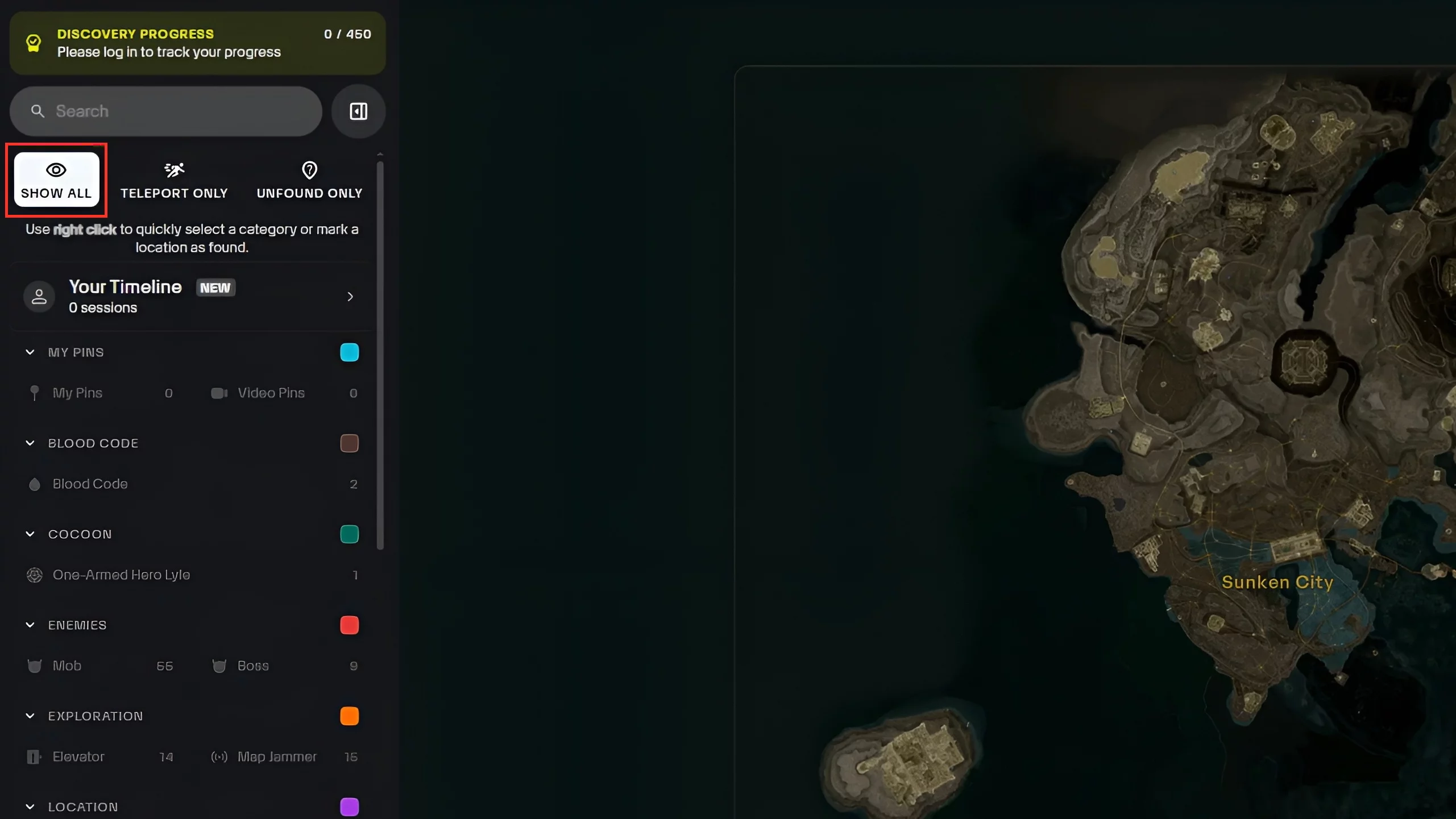
Task: Click the Discovery Progress trophy icon
Action: point(34,43)
